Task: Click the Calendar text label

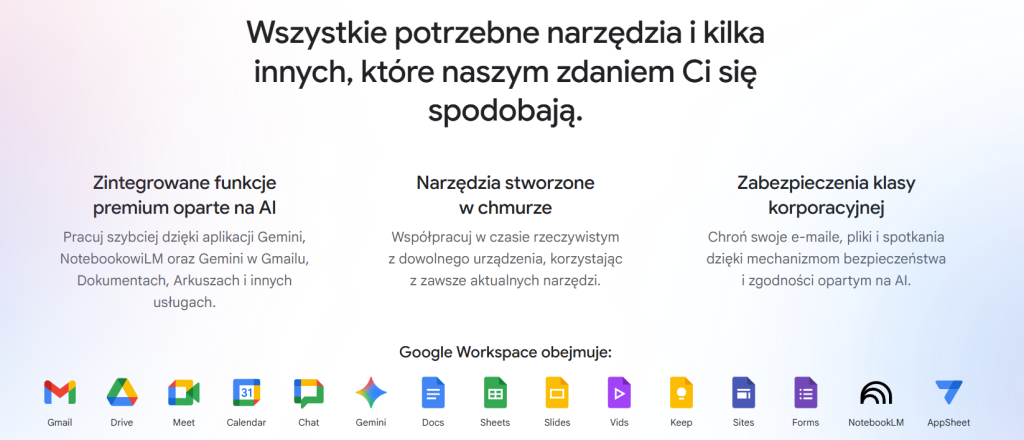Action: pos(246,422)
